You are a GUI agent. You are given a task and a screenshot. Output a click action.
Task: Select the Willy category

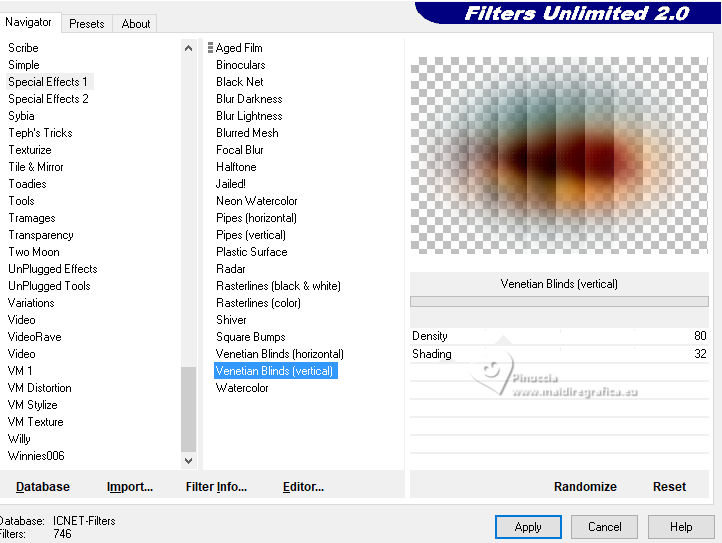click(19, 439)
